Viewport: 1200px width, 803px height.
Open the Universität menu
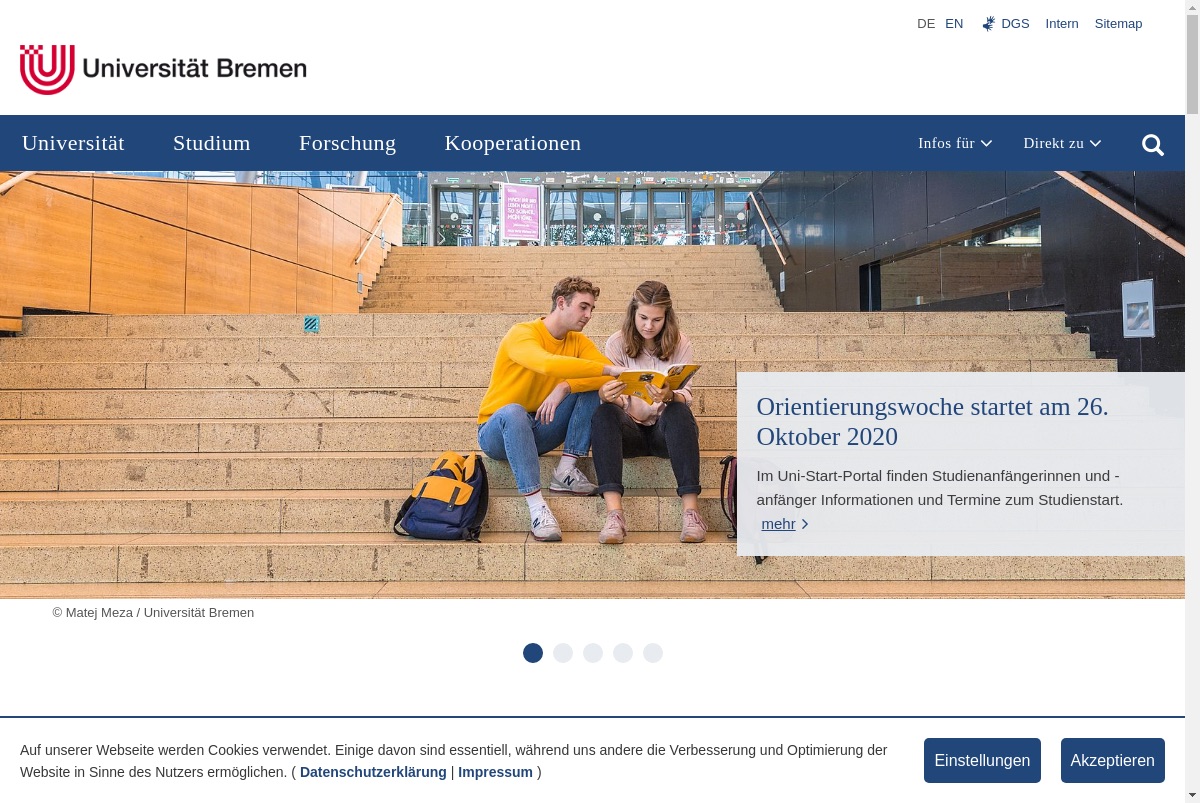pyautogui.click(x=73, y=143)
